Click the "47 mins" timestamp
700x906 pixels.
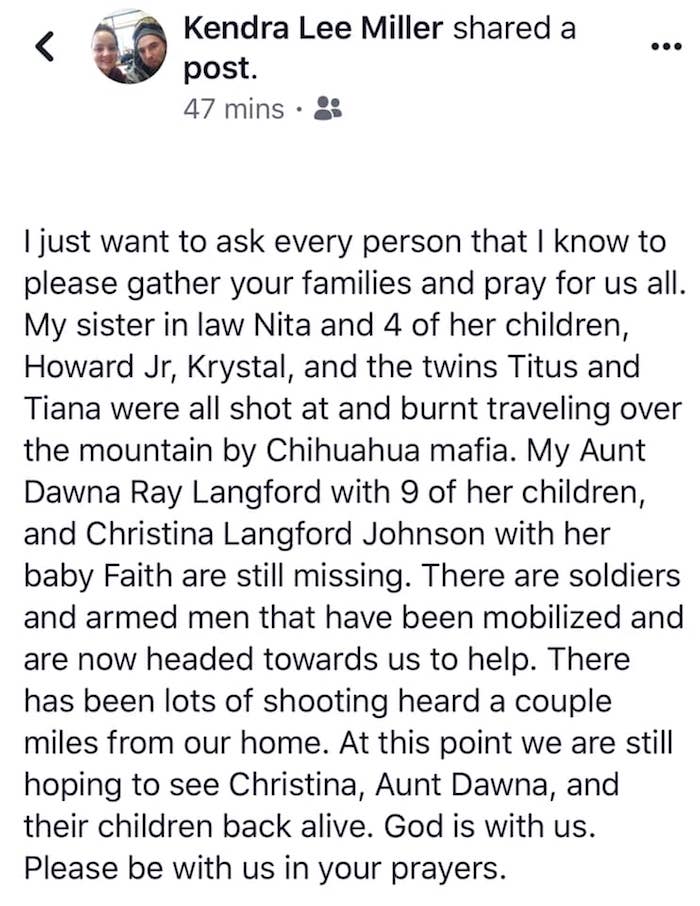[234, 108]
